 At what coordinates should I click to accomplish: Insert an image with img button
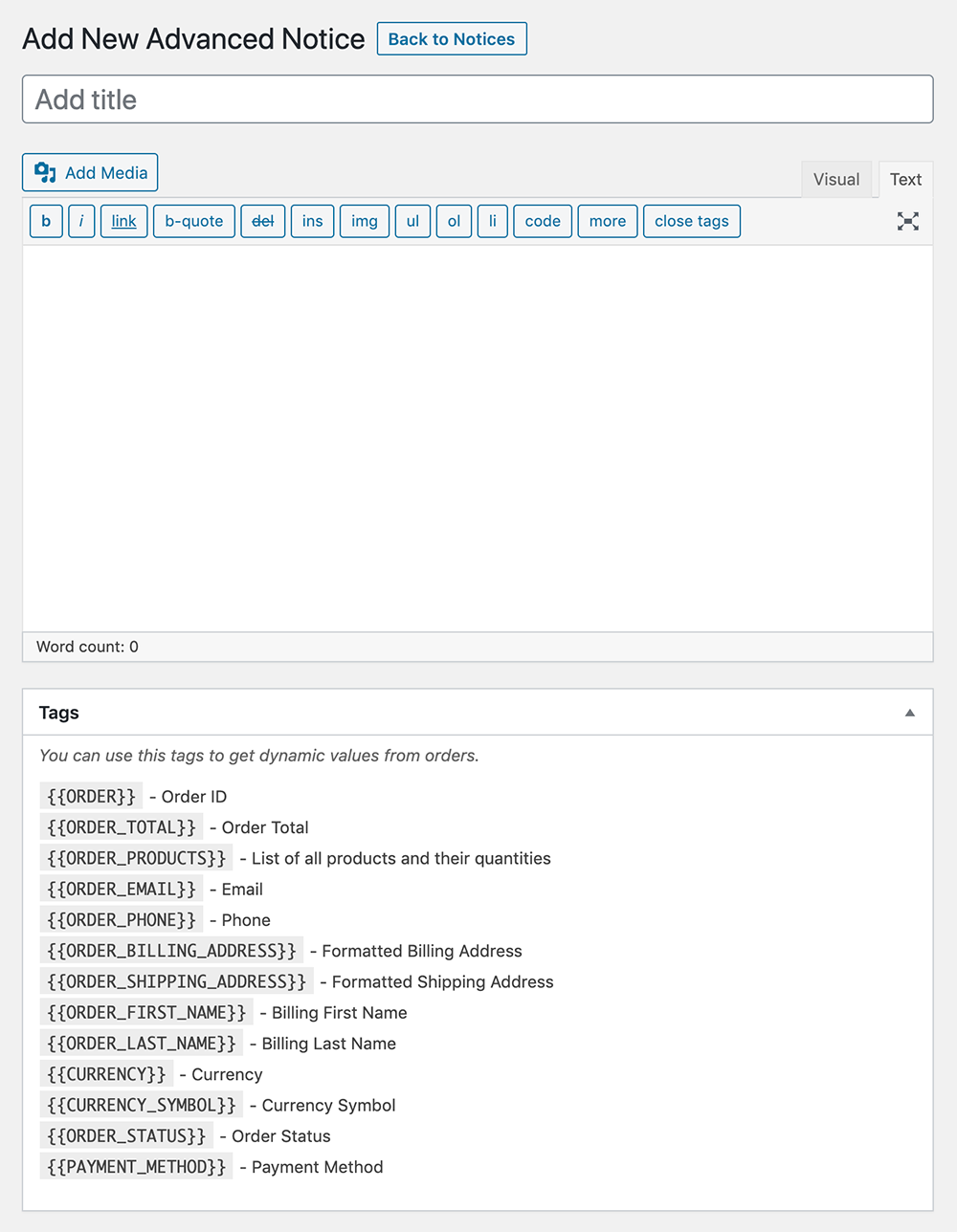click(x=364, y=221)
